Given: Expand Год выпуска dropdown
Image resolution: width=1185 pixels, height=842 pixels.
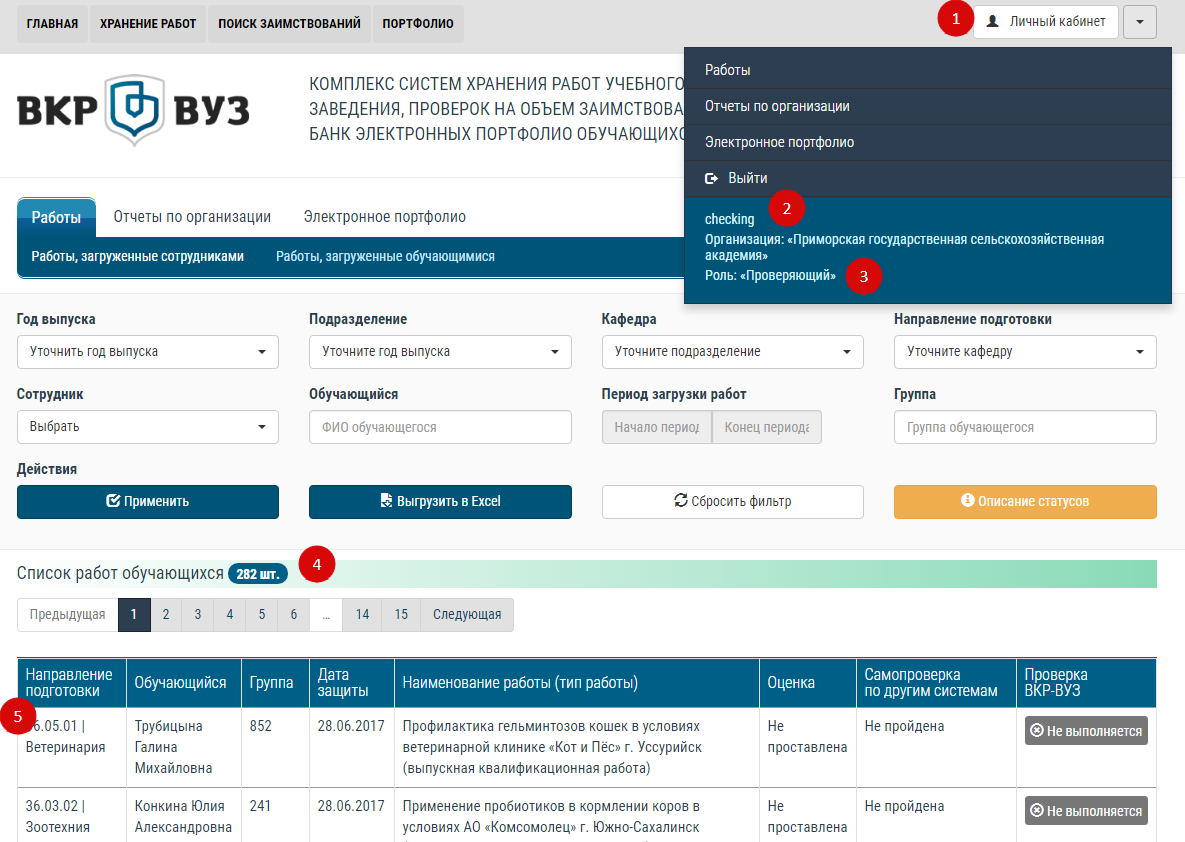Looking at the screenshot, I should (148, 352).
